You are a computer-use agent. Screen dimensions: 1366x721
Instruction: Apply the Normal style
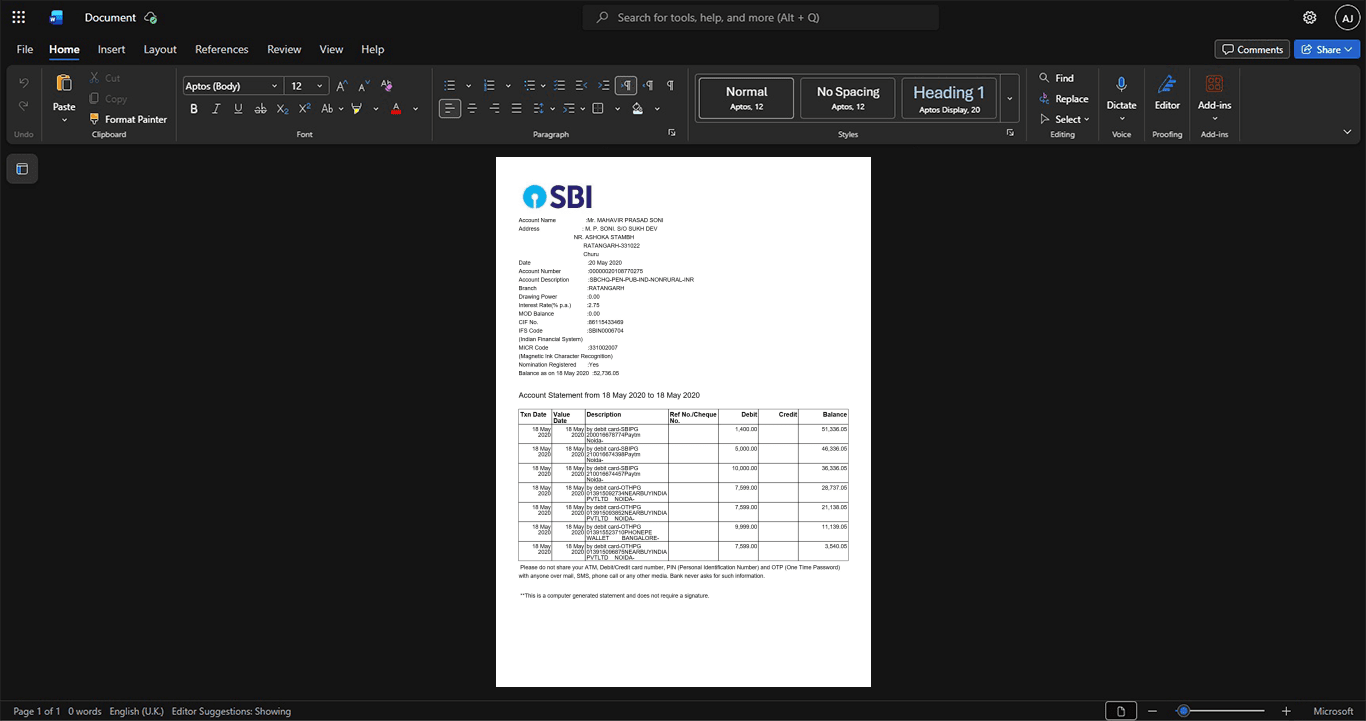[x=746, y=98]
